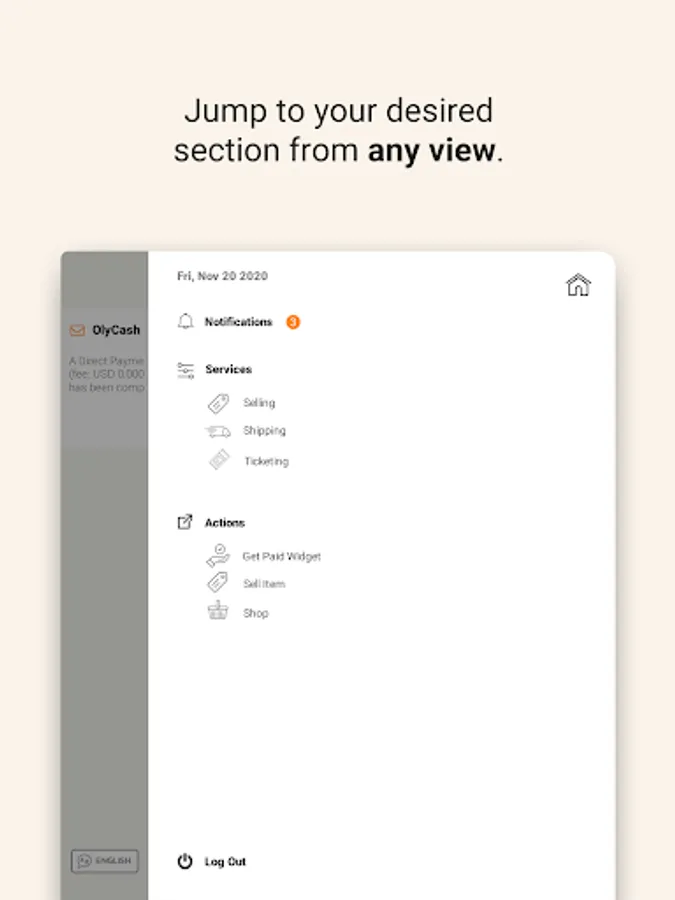Select the Selling service entry
Image resolution: width=675 pixels, height=900 pixels.
tap(259, 403)
